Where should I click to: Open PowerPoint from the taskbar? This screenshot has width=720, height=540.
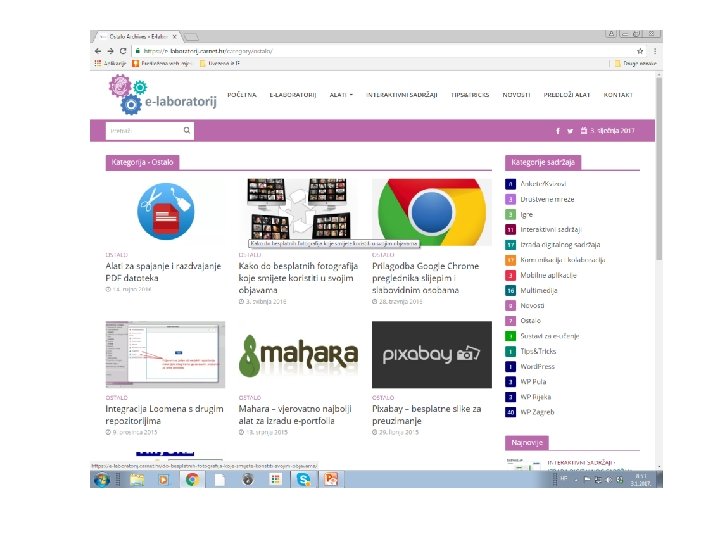coord(331,480)
